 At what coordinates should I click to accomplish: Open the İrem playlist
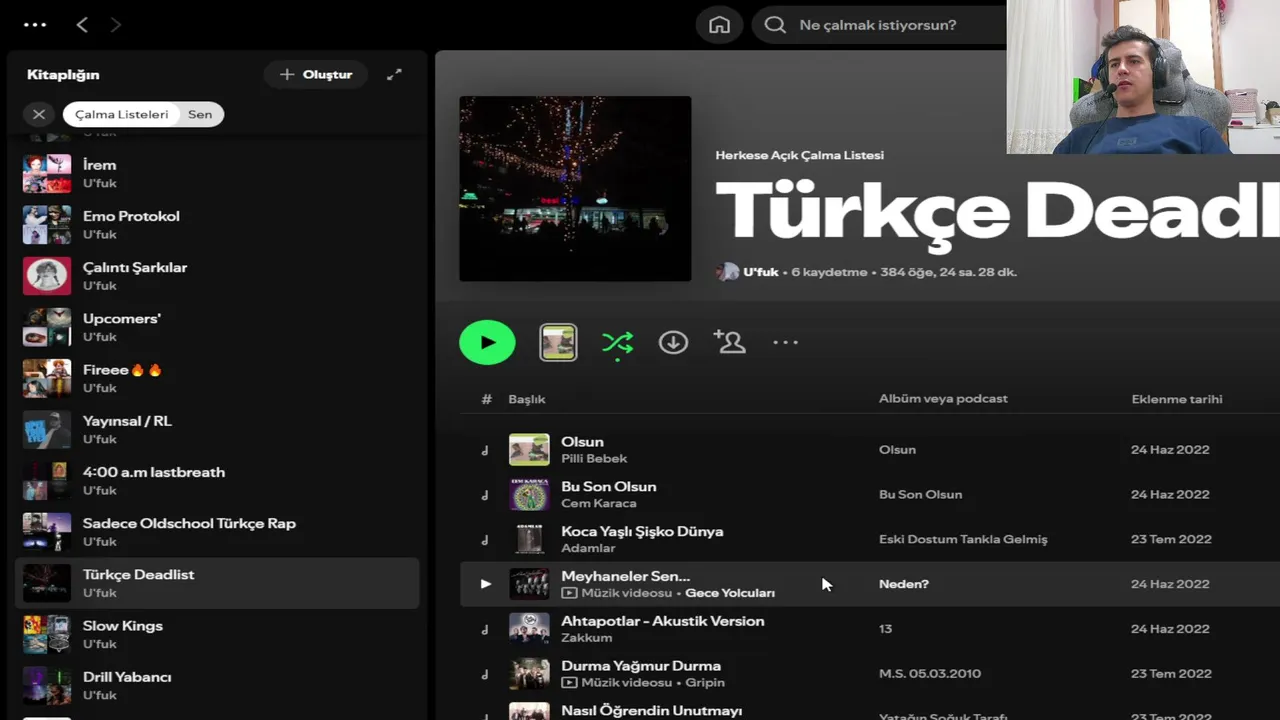point(217,174)
